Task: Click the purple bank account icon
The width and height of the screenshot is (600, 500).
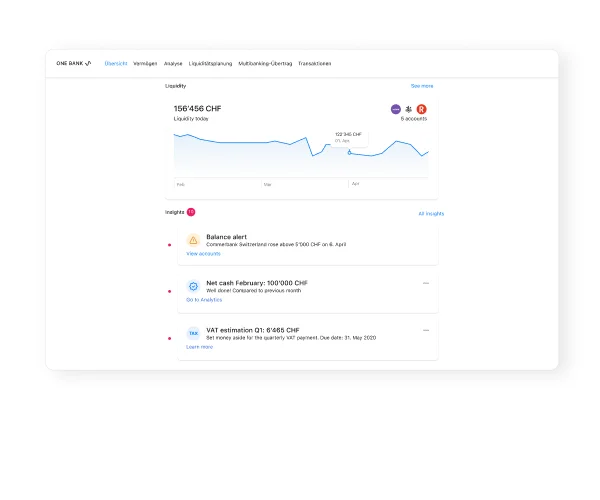Action: [395, 109]
